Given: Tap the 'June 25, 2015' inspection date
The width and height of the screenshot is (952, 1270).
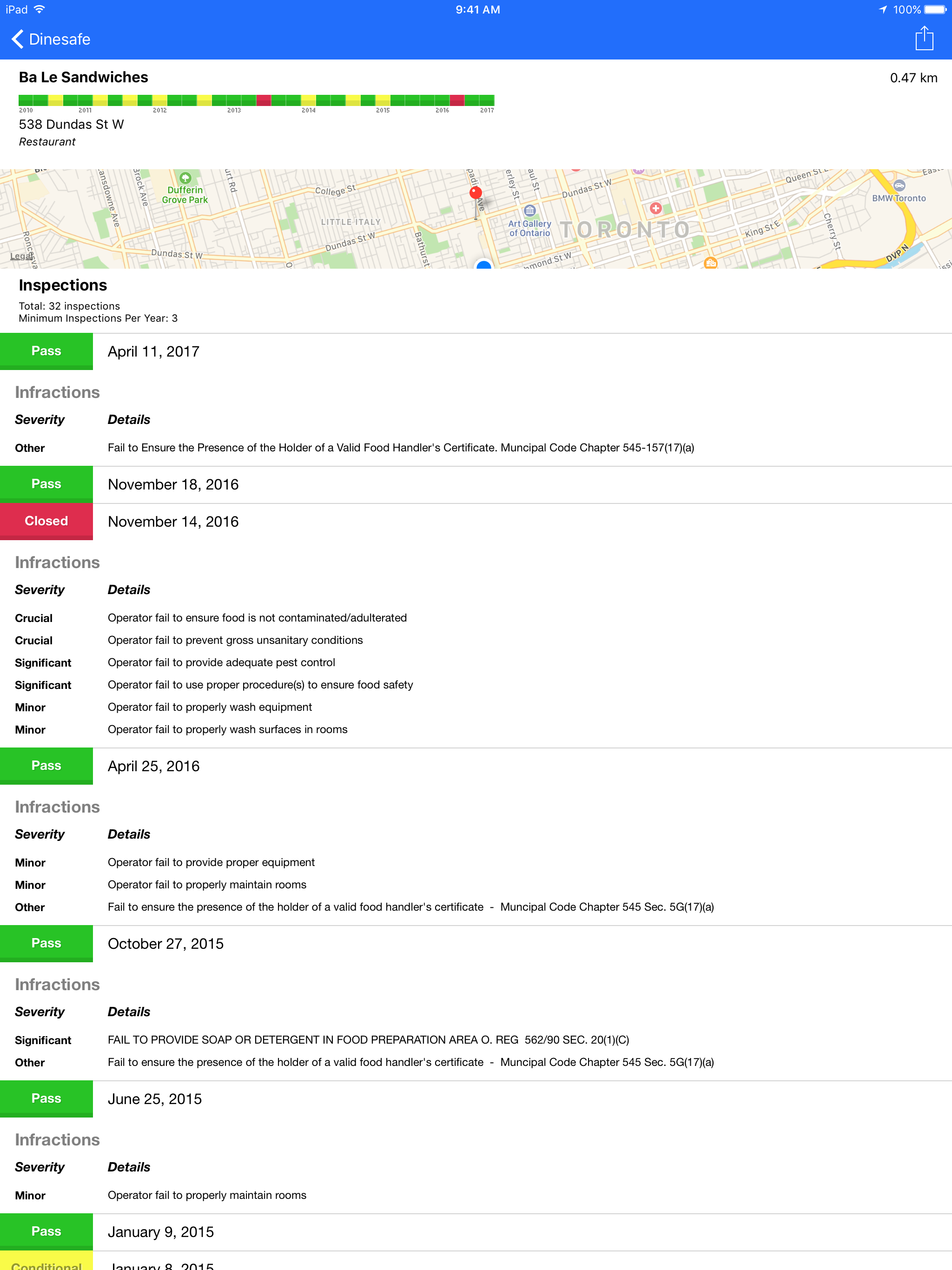Looking at the screenshot, I should (x=154, y=1099).
